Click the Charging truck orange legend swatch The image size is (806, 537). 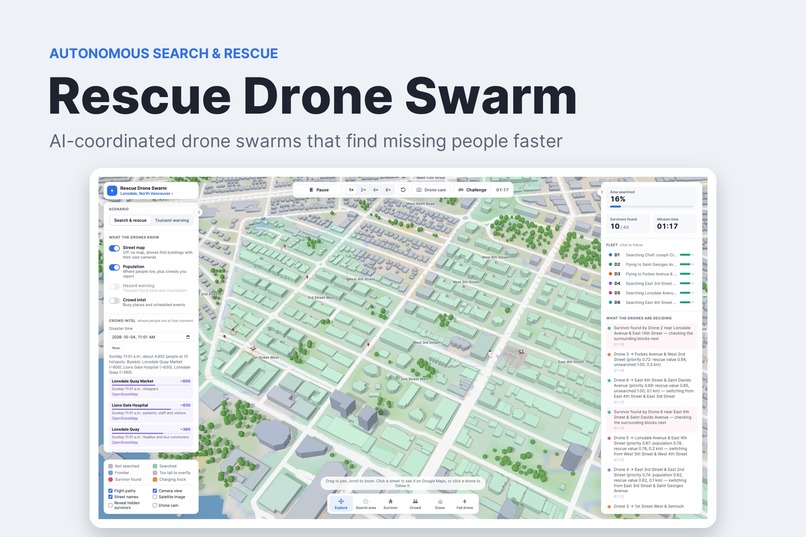point(155,479)
